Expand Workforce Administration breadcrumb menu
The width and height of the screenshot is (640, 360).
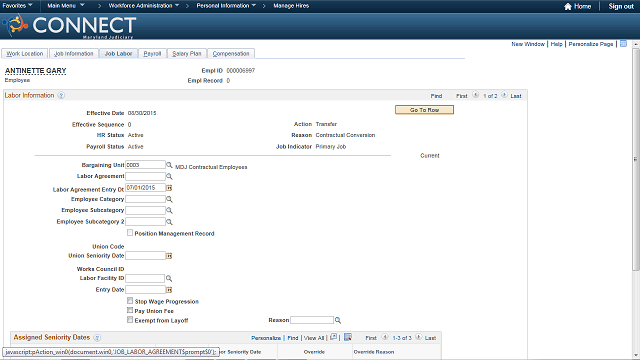(x=144, y=6)
